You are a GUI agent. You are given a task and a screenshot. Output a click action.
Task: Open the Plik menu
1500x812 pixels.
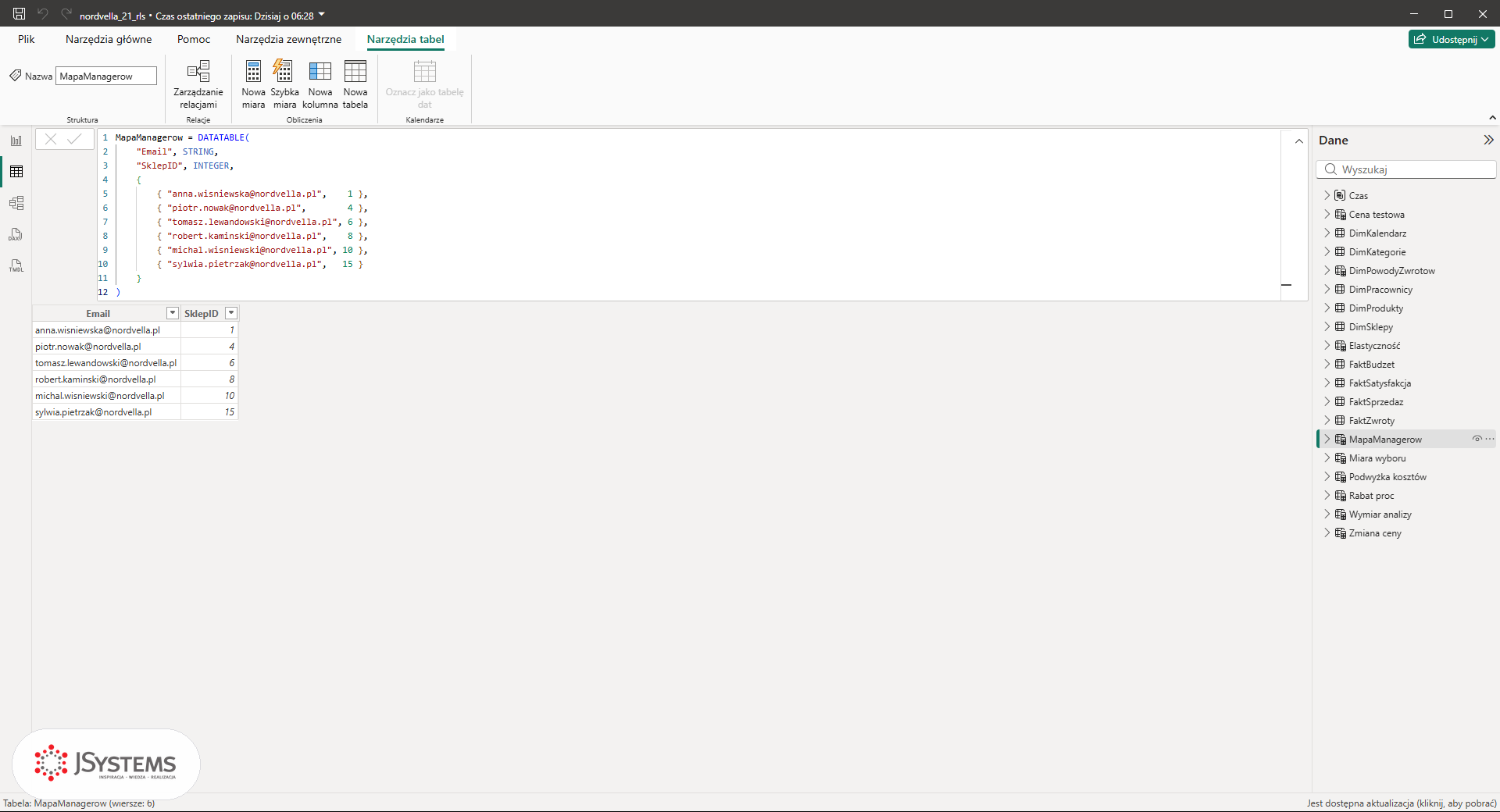(27, 39)
